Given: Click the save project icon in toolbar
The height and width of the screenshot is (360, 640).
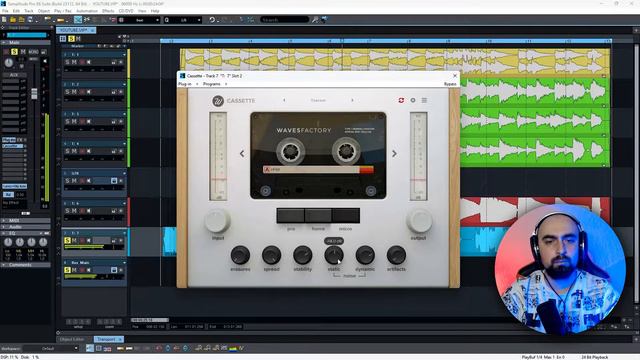Looking at the screenshot, I should tap(30, 20).
